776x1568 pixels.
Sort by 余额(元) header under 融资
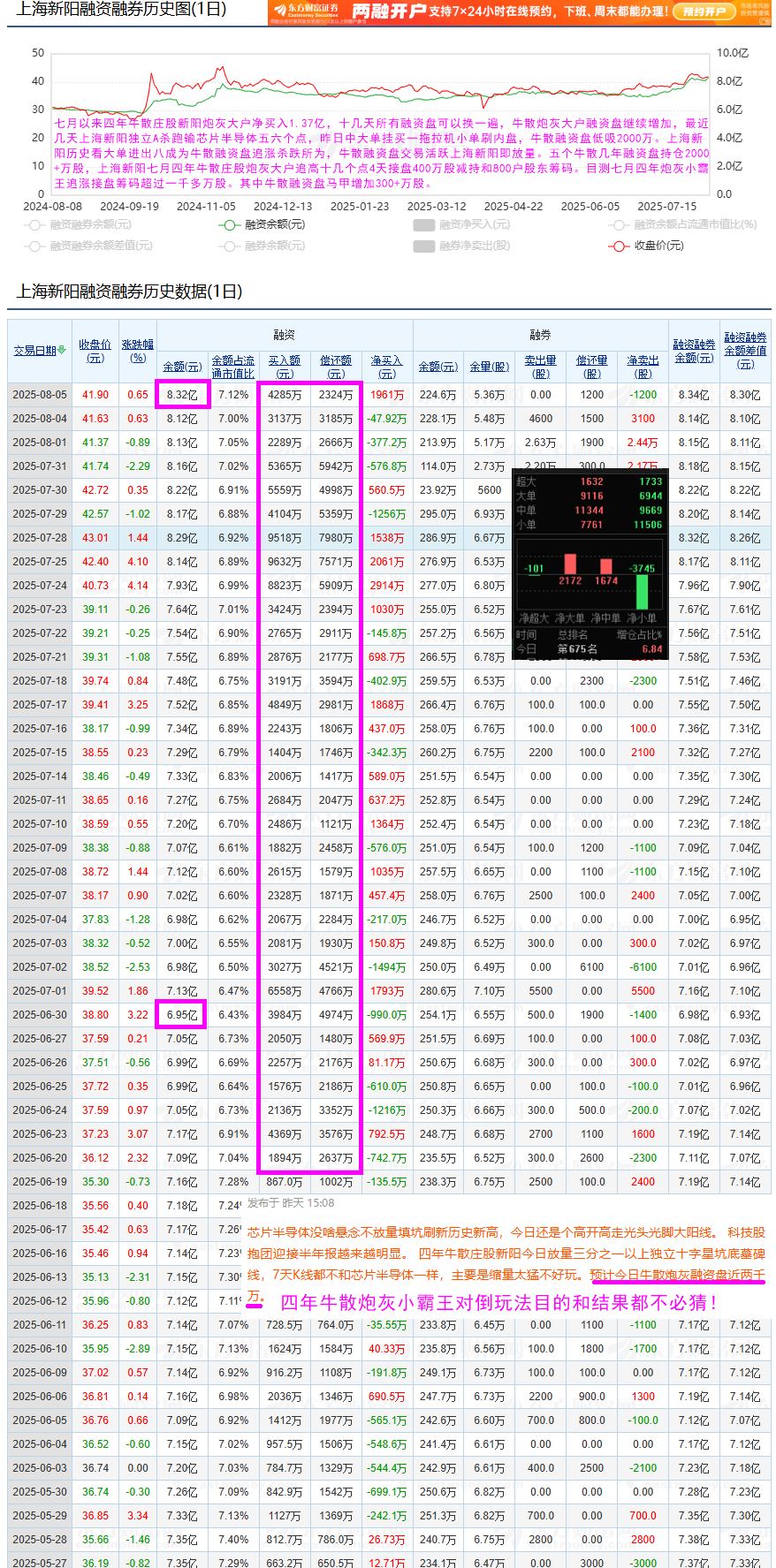tap(182, 367)
